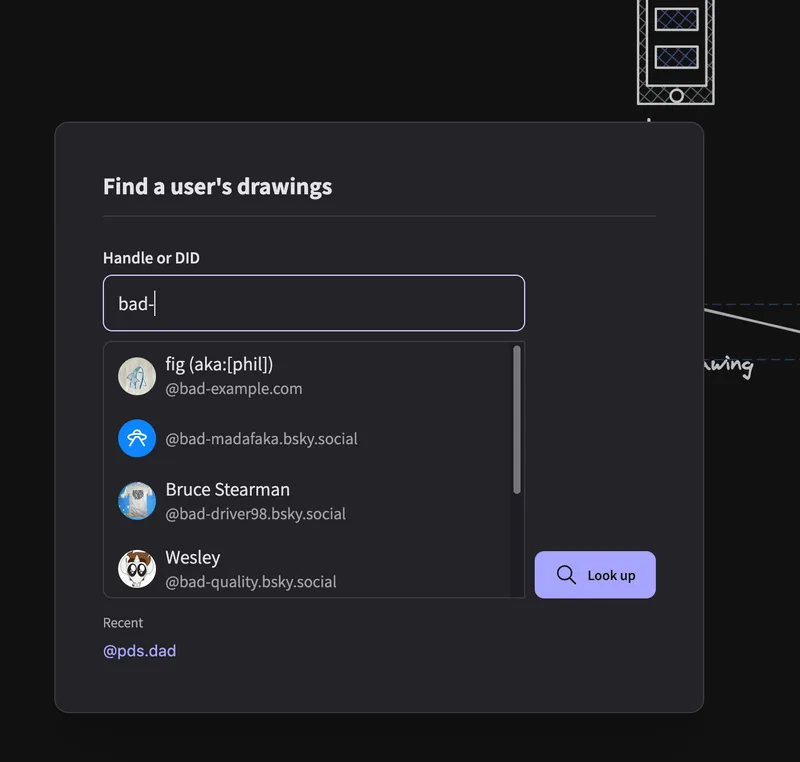Click the blue default avatar icon
The height and width of the screenshot is (762, 800).
click(137, 439)
